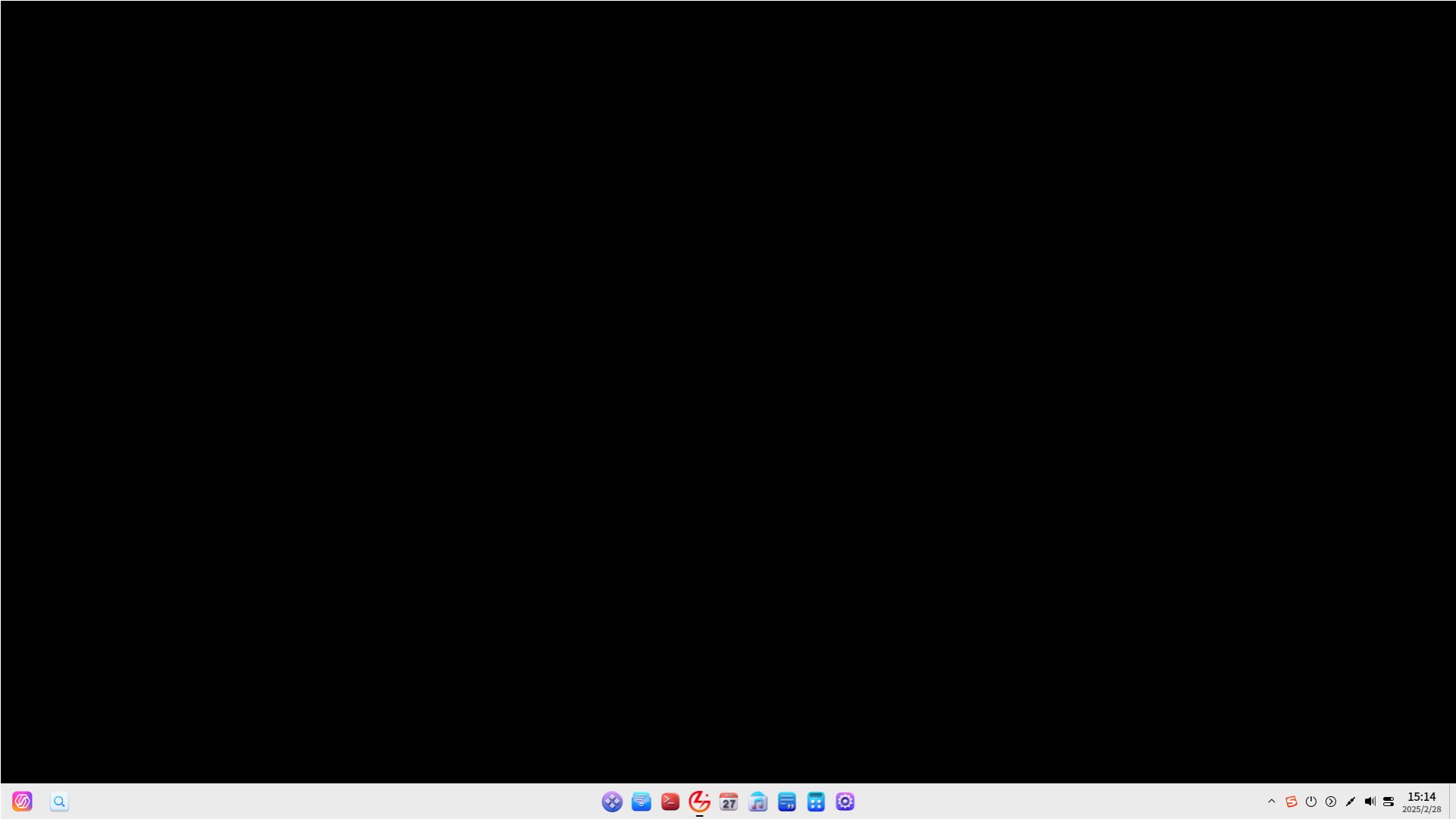Open the purple gear system settings icon

pyautogui.click(x=845, y=802)
